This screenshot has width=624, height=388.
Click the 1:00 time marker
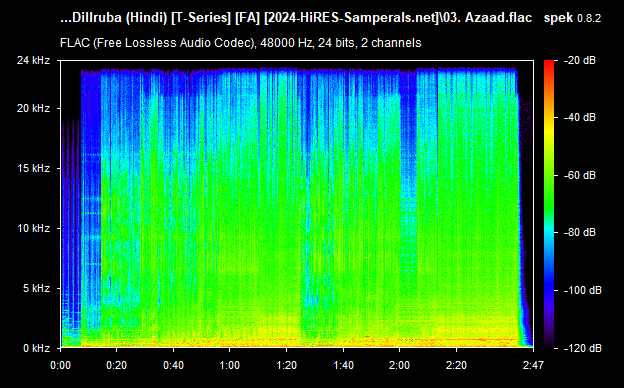[x=230, y=365]
